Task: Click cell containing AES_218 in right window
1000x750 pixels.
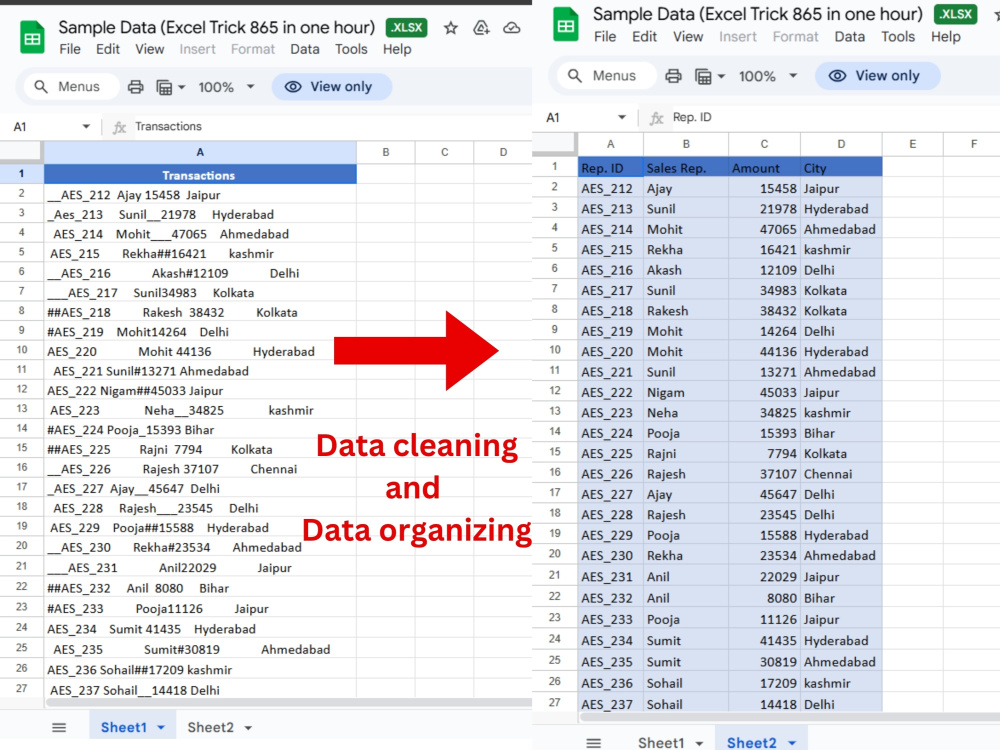Action: coord(610,311)
